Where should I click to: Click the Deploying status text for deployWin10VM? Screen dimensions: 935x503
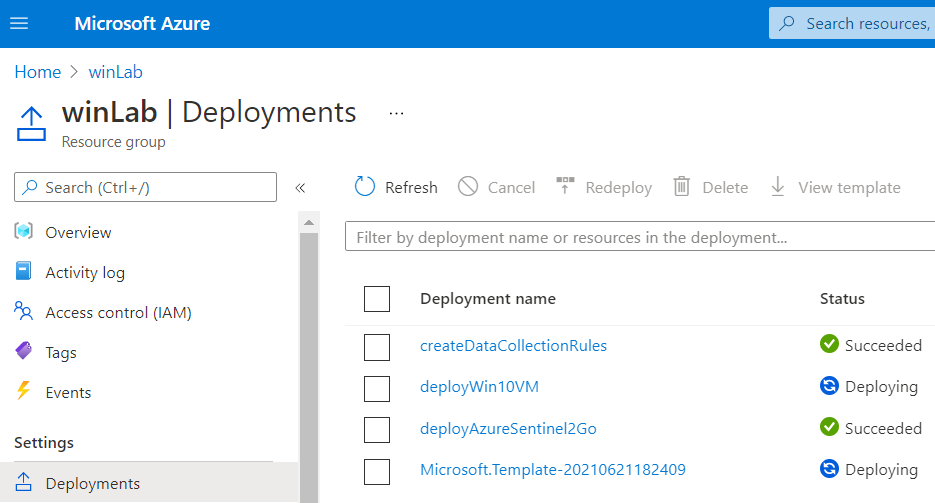[881, 387]
